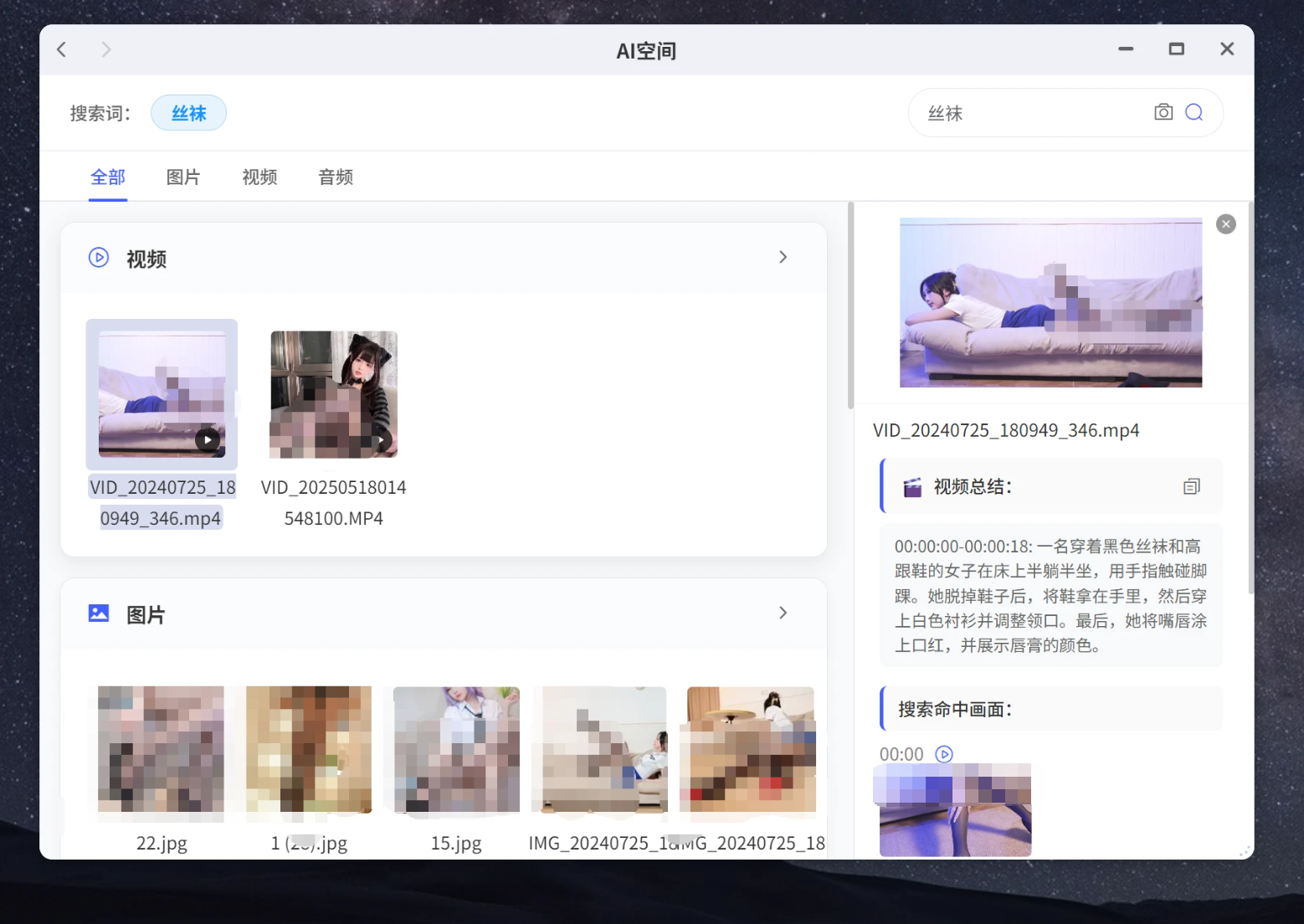
Task: Go back with the left arrow
Action: (x=62, y=50)
